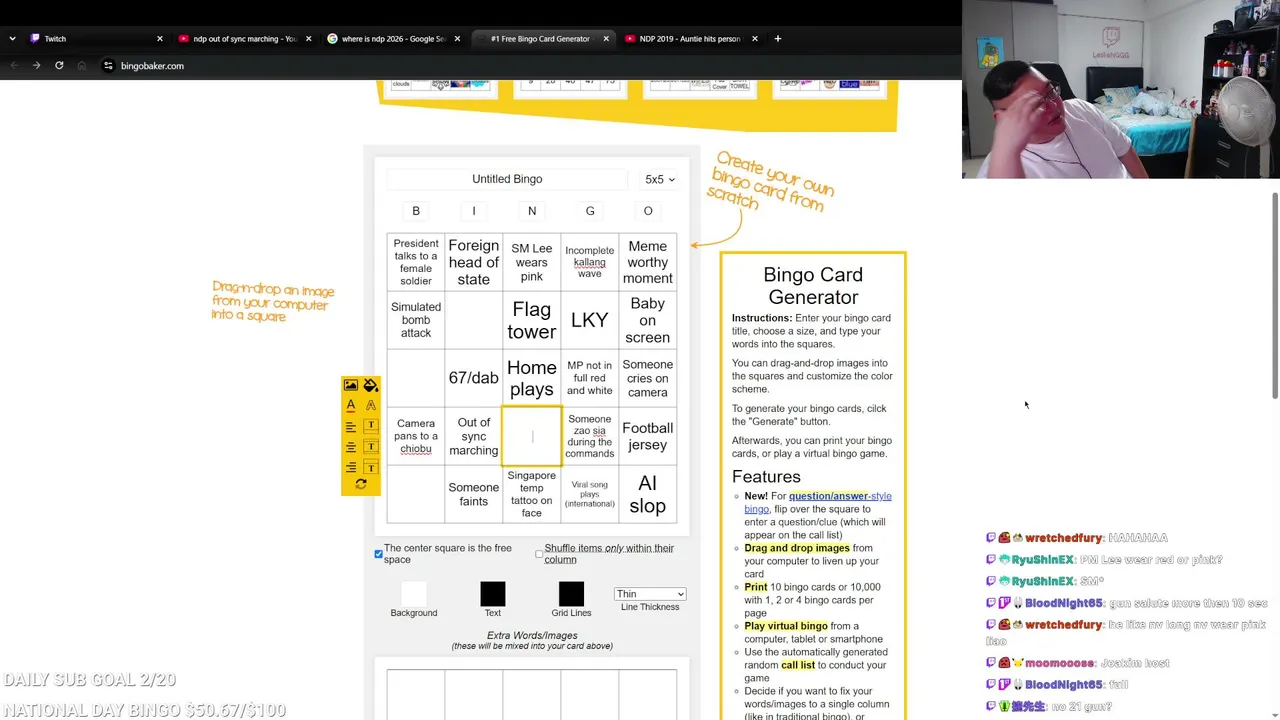Go forward in browser history
Viewport: 1280px width, 720px height.
(x=36, y=66)
